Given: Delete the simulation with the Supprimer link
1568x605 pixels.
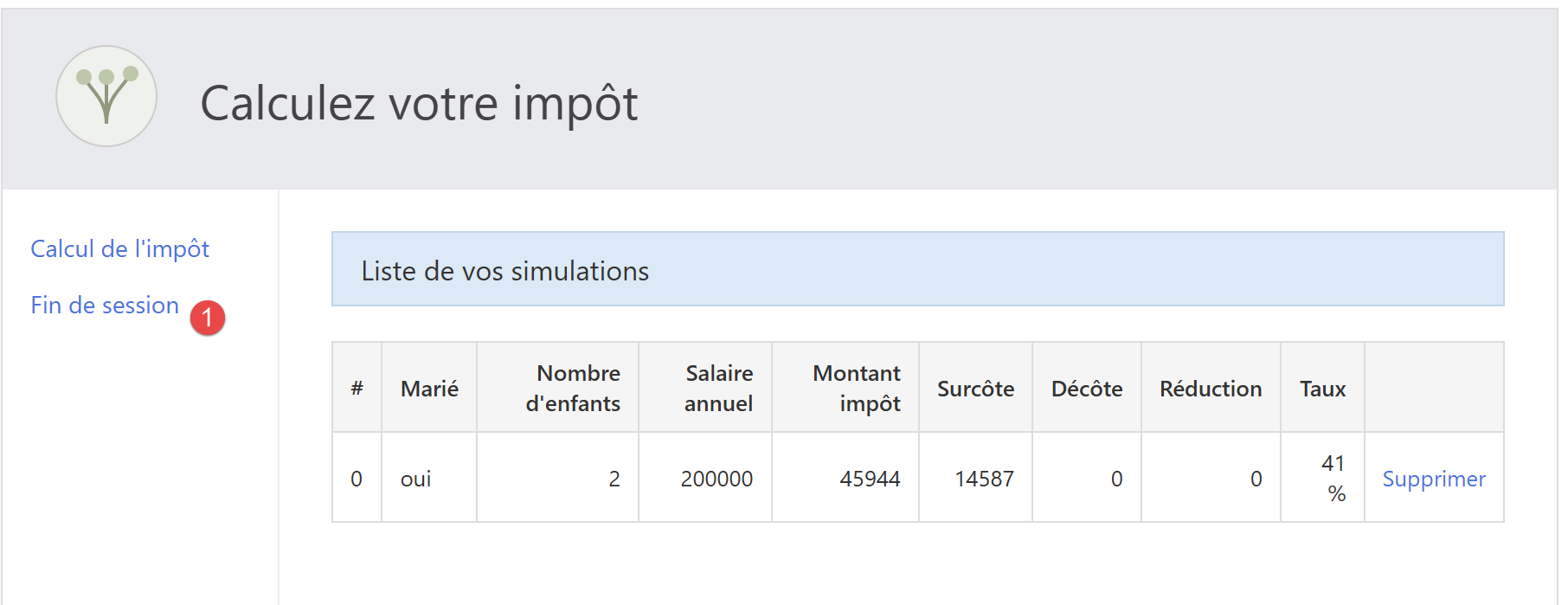Looking at the screenshot, I should click(x=1434, y=479).
